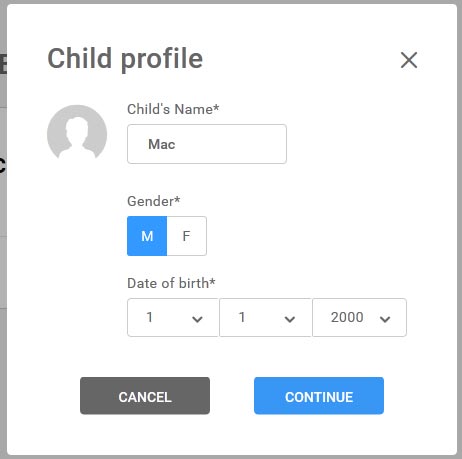This screenshot has width=462, height=459.
Task: Focus the Child's Name input field
Action: 207,144
